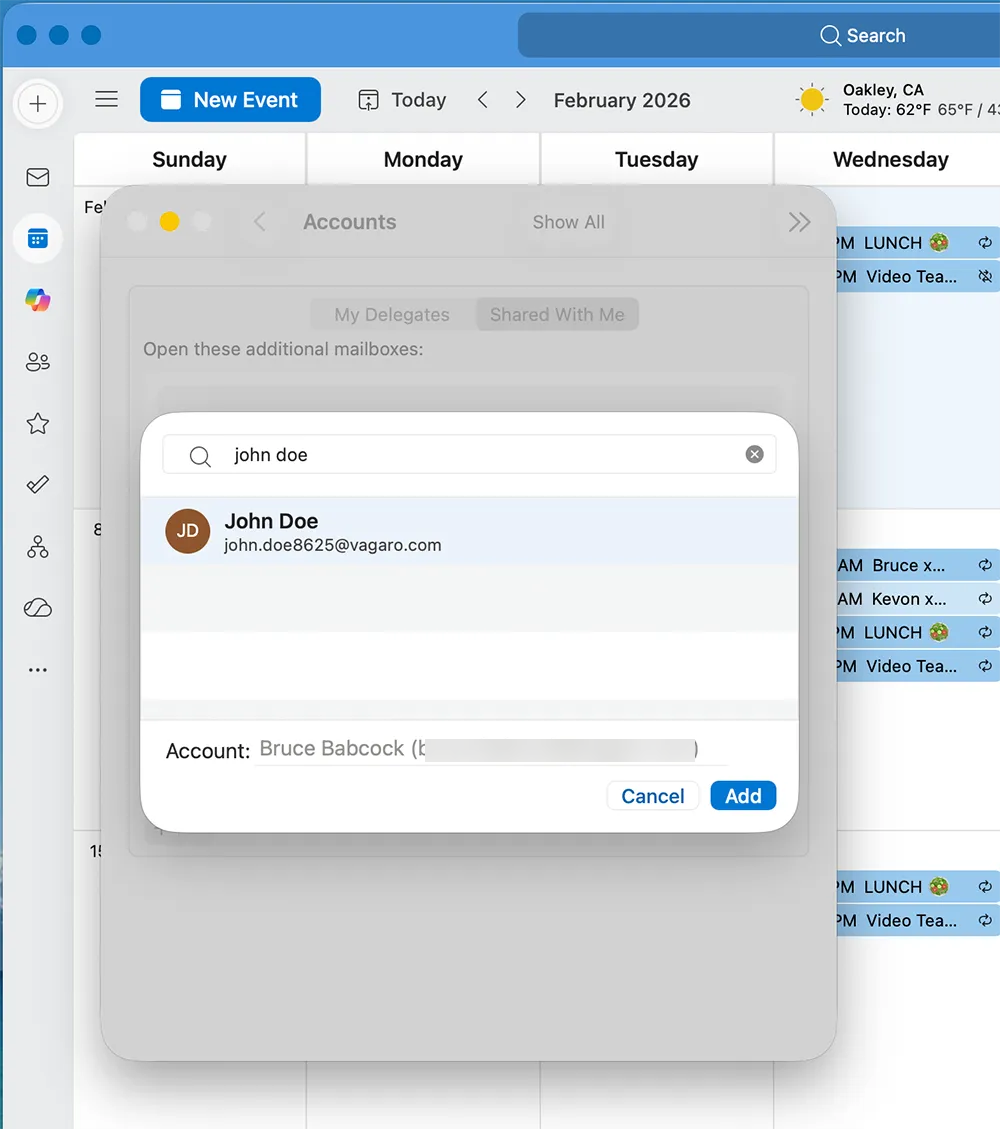Create an event with New Event button

click(x=229, y=99)
